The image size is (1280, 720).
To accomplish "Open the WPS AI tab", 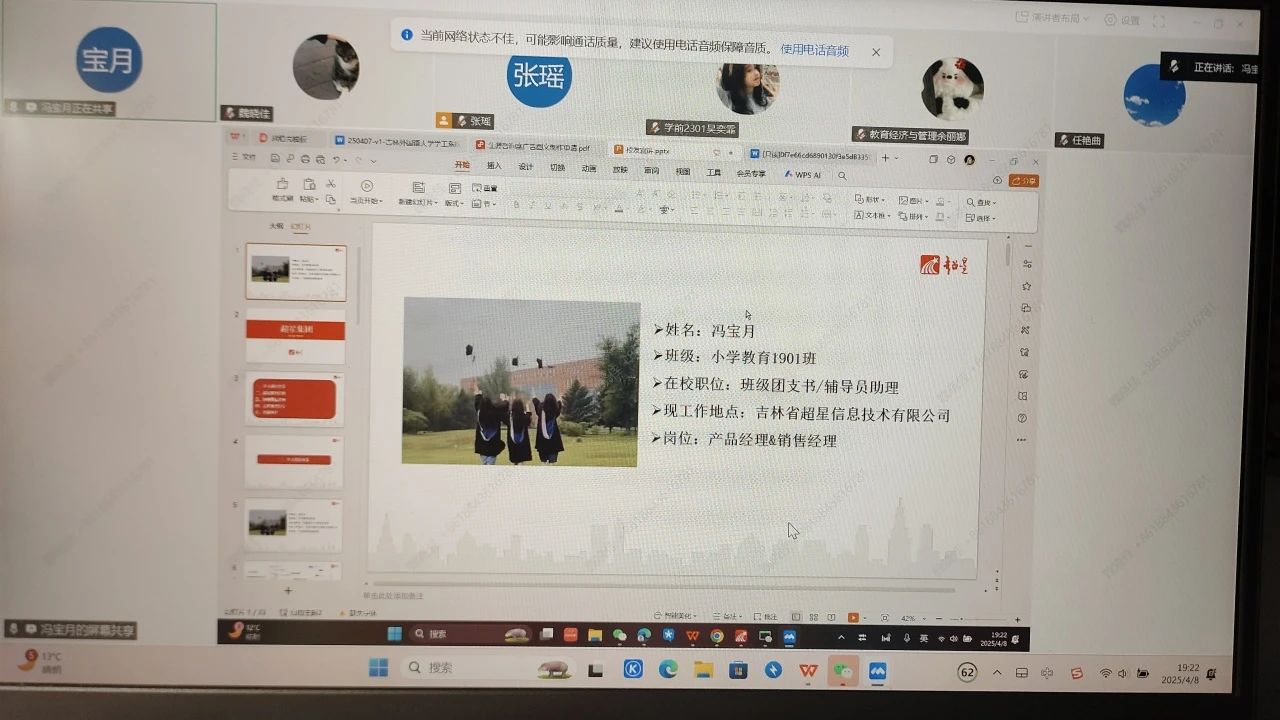I will pyautogui.click(x=803, y=174).
